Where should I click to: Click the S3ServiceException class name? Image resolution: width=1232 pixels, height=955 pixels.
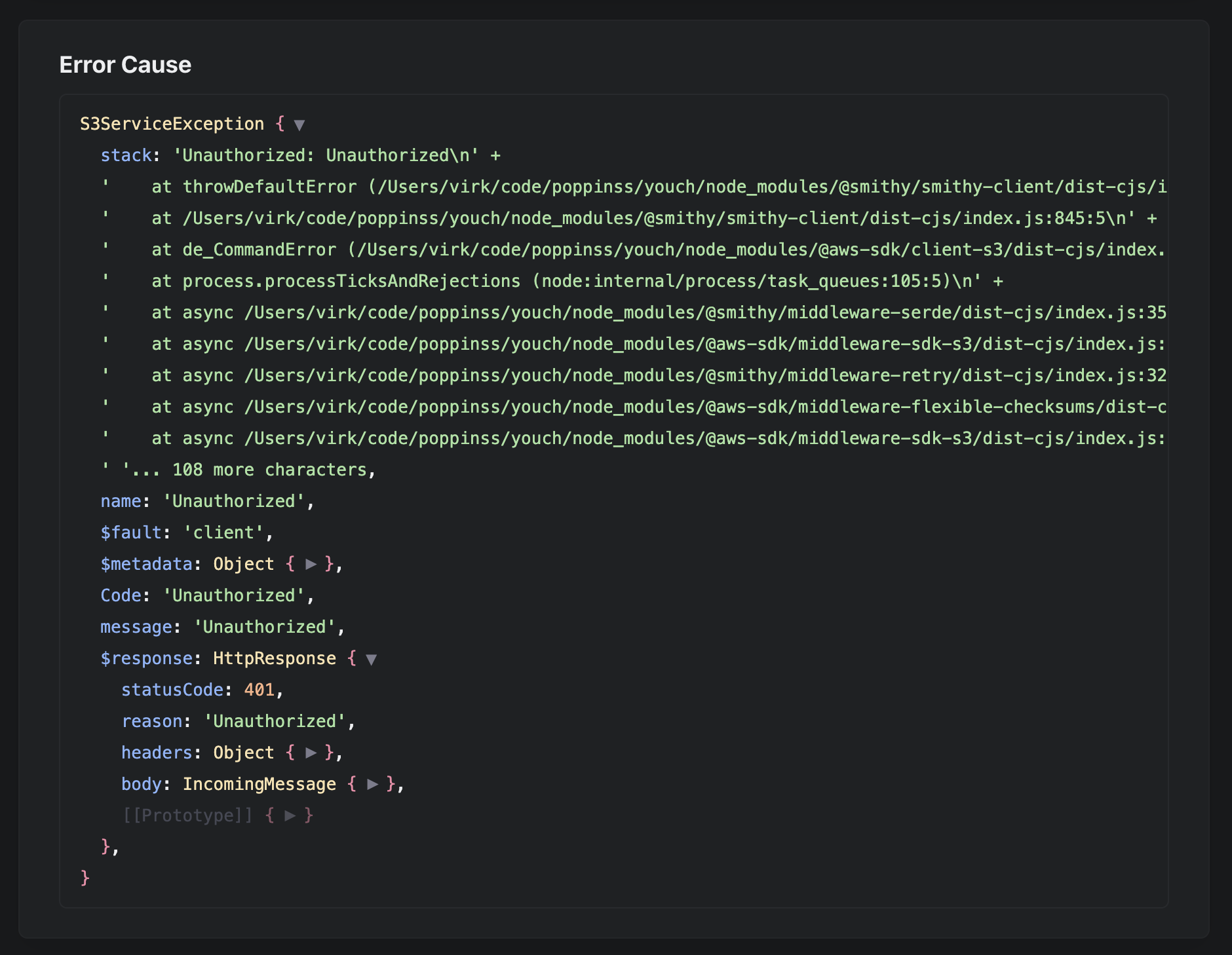click(x=172, y=124)
